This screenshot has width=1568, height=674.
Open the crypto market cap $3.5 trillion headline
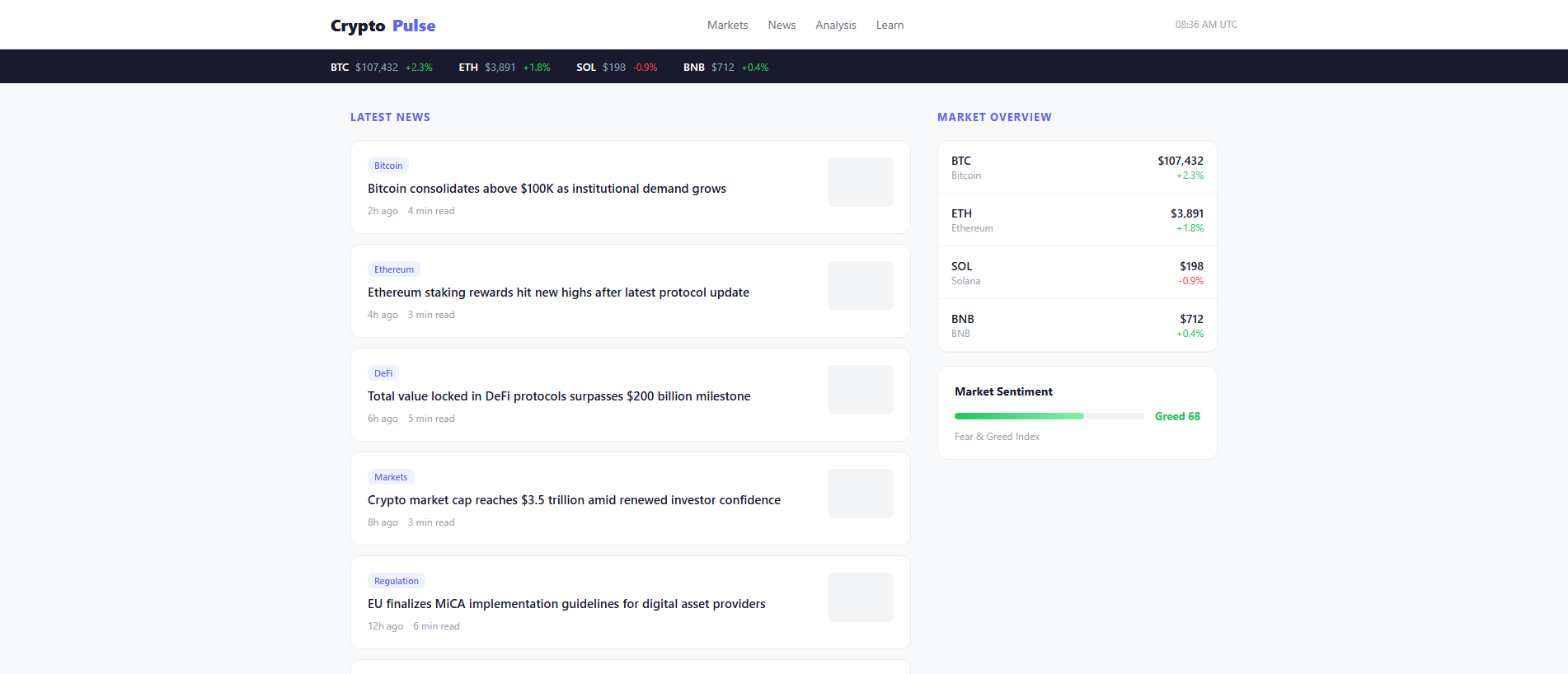tap(574, 500)
